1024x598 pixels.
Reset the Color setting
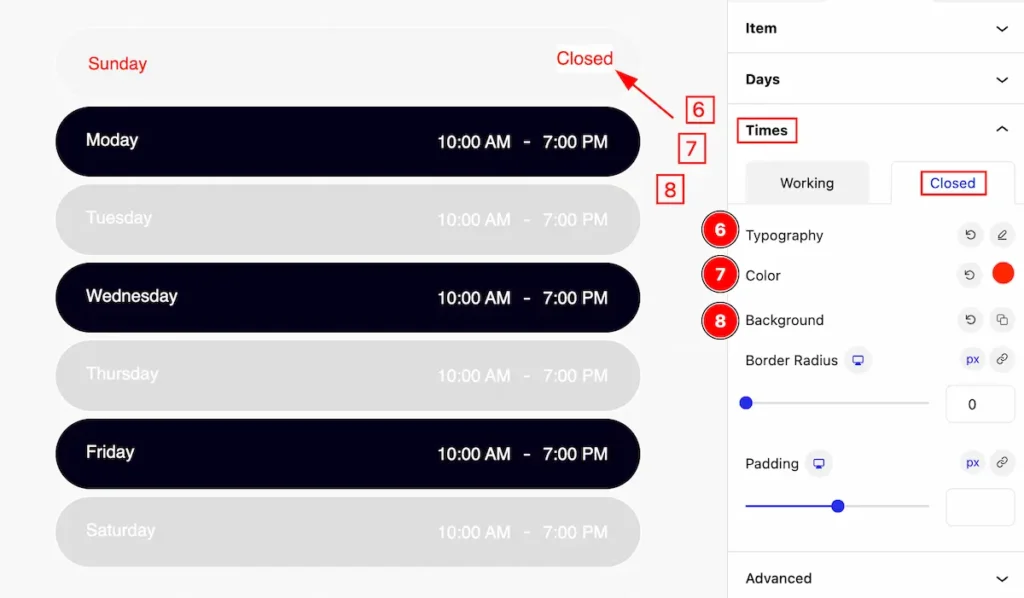pos(970,275)
